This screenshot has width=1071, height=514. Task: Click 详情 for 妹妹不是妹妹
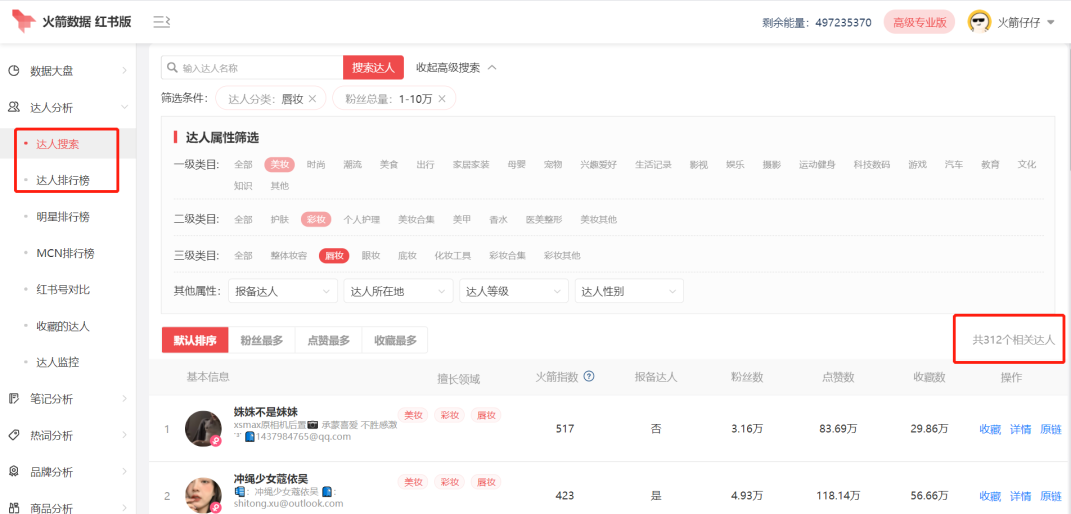point(1020,429)
